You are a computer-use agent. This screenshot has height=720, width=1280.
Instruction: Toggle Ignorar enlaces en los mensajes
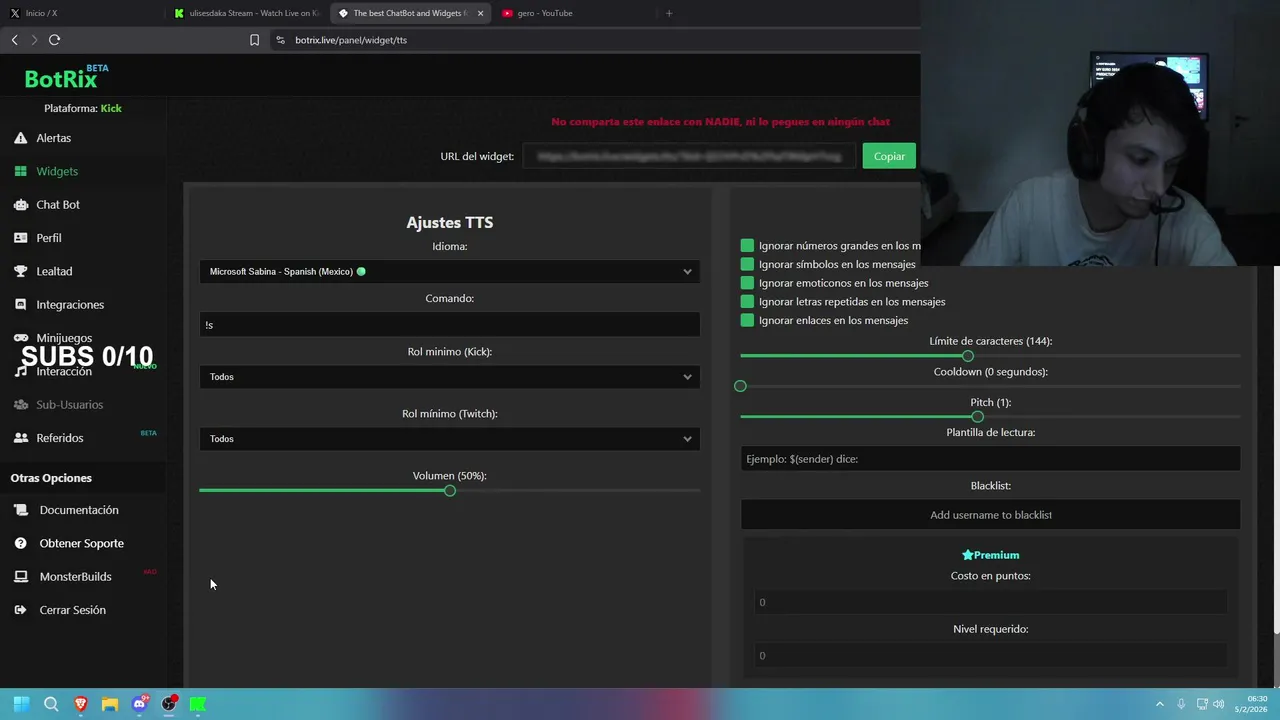click(747, 320)
